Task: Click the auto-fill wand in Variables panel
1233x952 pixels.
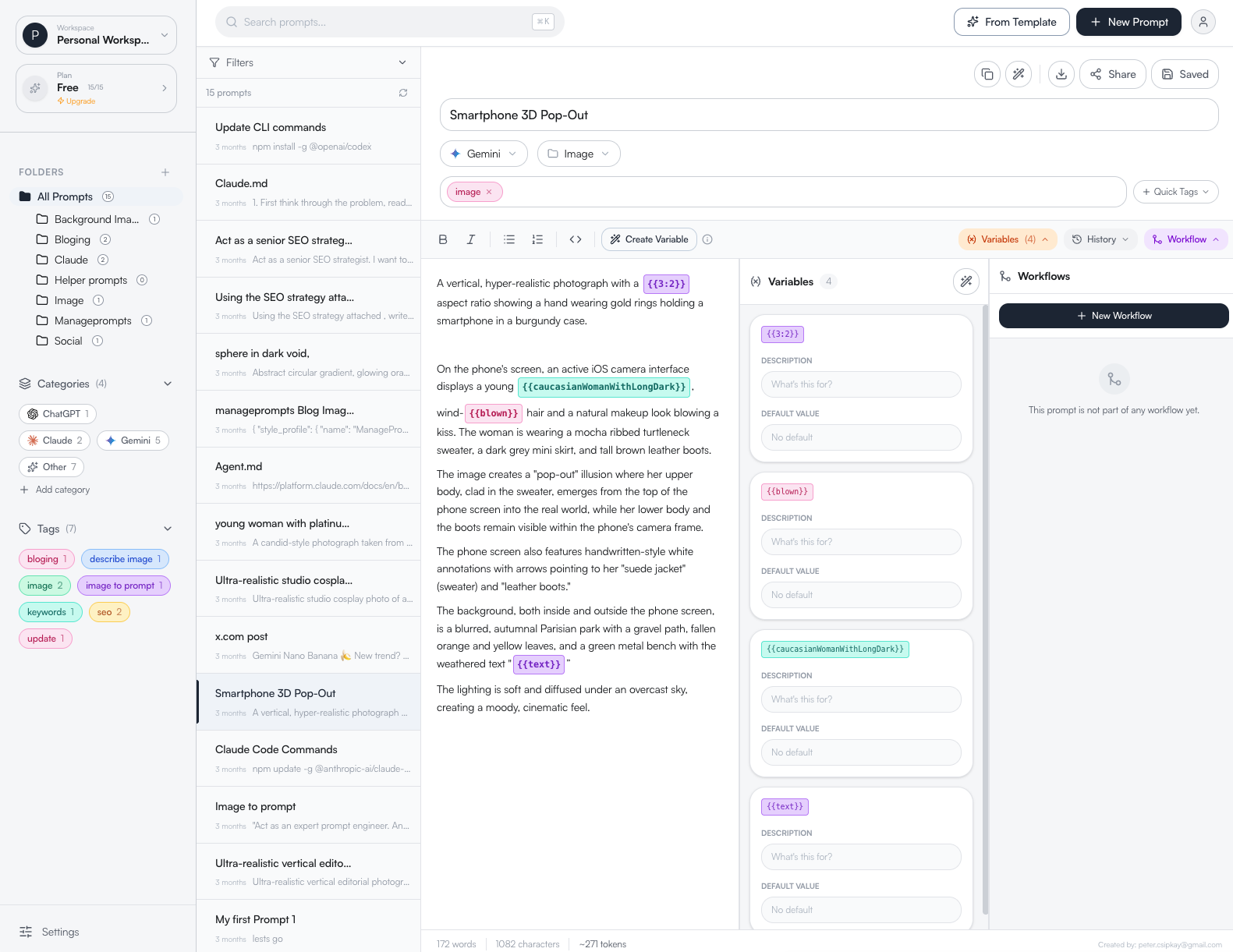Action: [x=966, y=281]
